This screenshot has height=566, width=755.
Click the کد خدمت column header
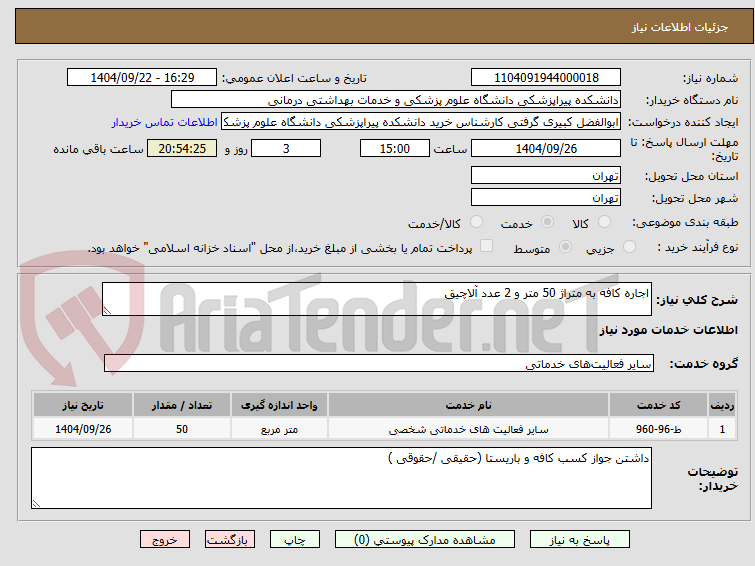coord(658,405)
